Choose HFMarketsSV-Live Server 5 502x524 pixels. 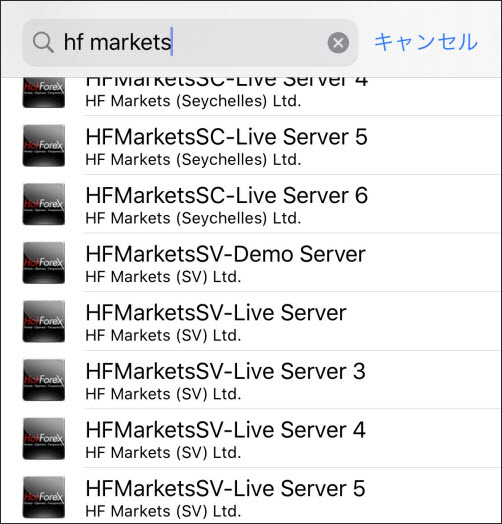[x=251, y=496]
